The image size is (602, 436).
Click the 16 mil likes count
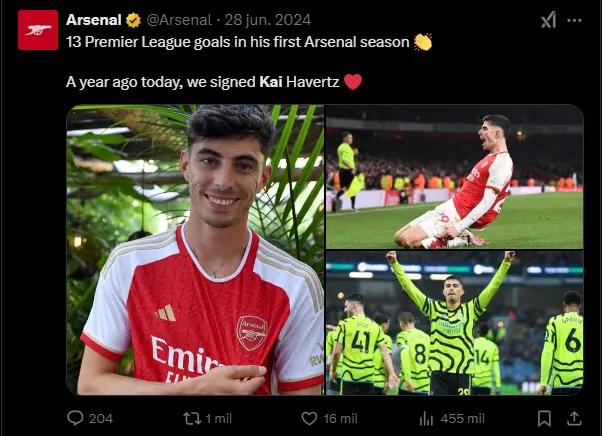(x=341, y=418)
